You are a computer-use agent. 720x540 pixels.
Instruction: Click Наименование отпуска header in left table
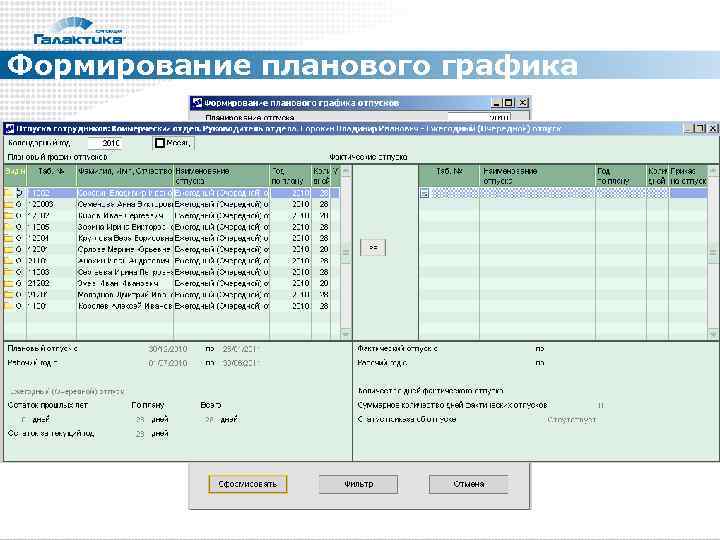221,176
